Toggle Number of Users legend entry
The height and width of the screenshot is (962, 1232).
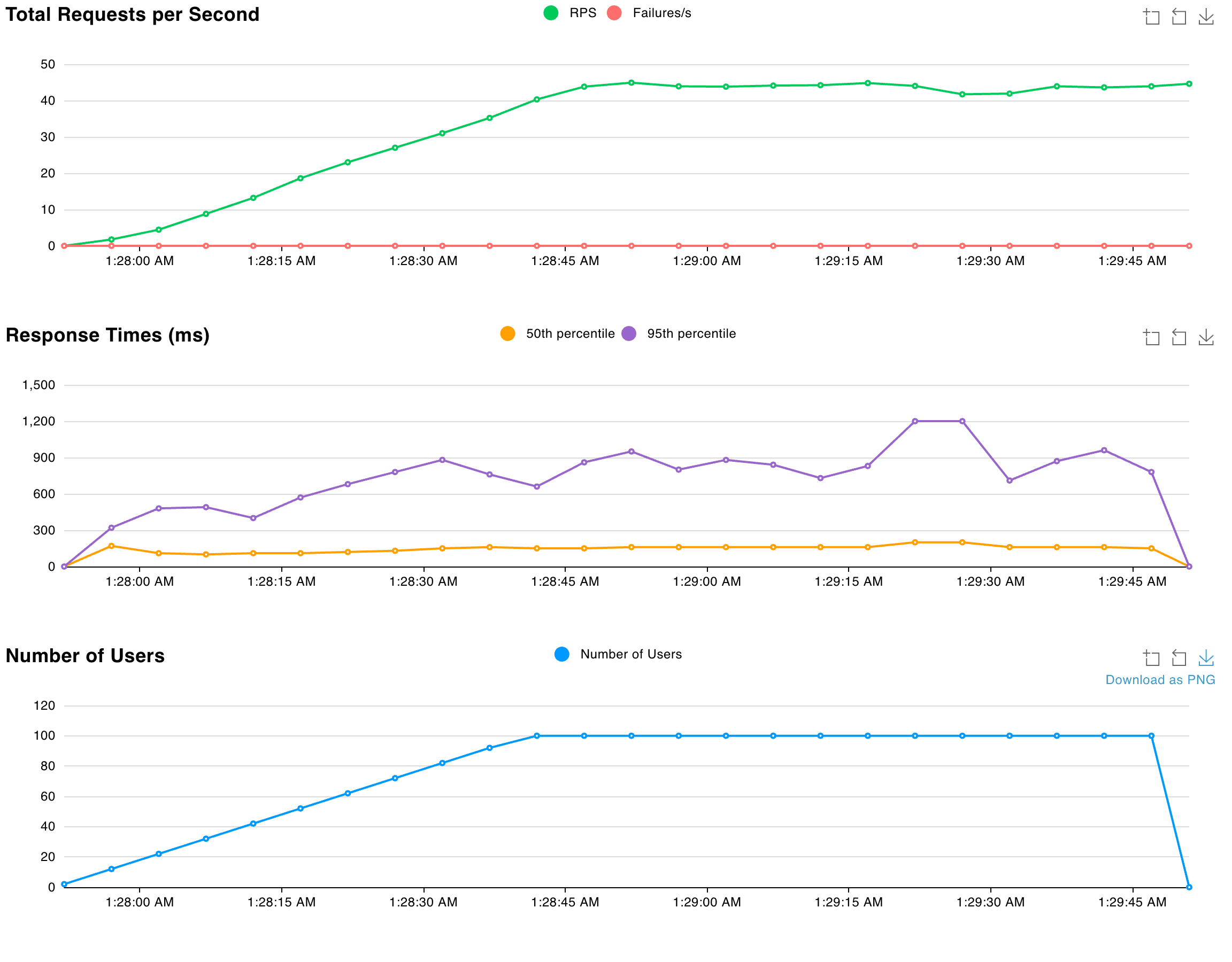630,654
